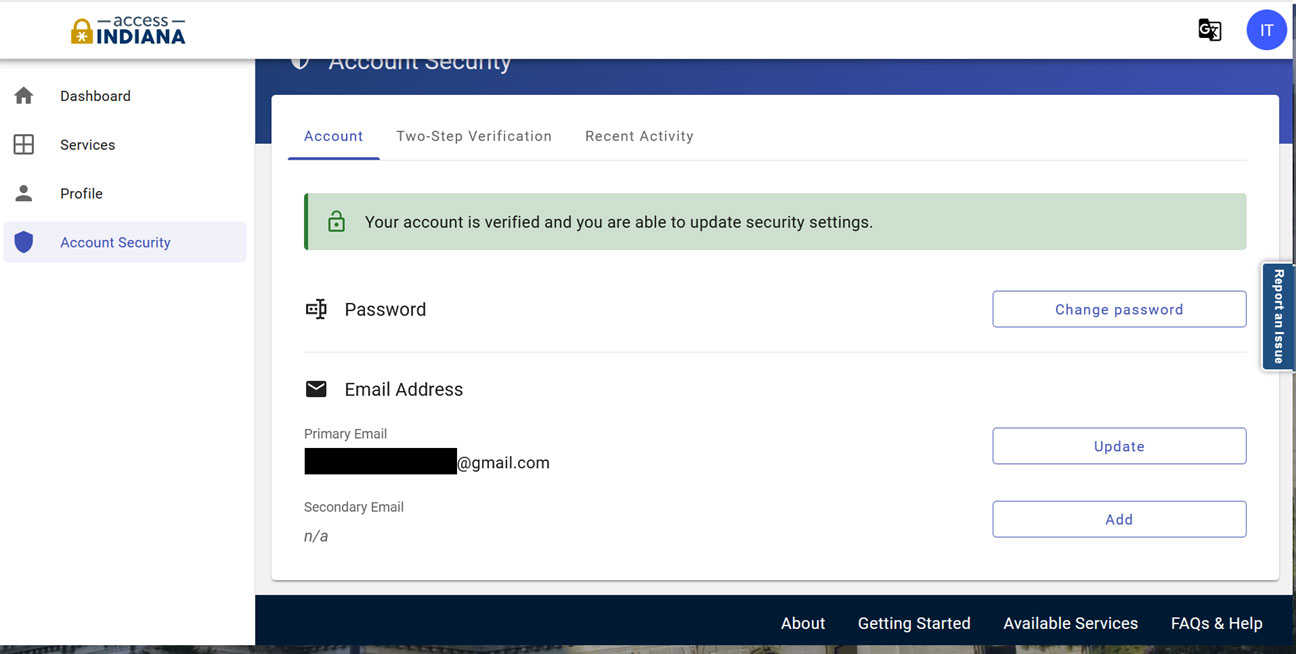The width and height of the screenshot is (1296, 654).
Task: Click the Services grid icon
Action: [x=24, y=145]
